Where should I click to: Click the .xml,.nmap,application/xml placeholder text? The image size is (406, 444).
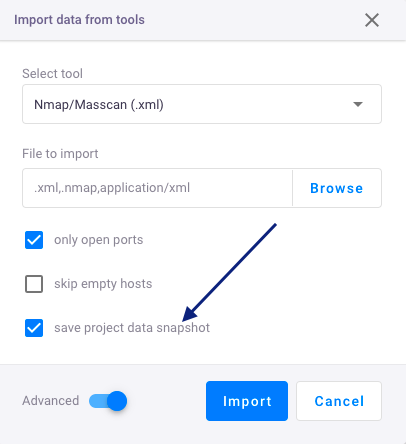112,188
